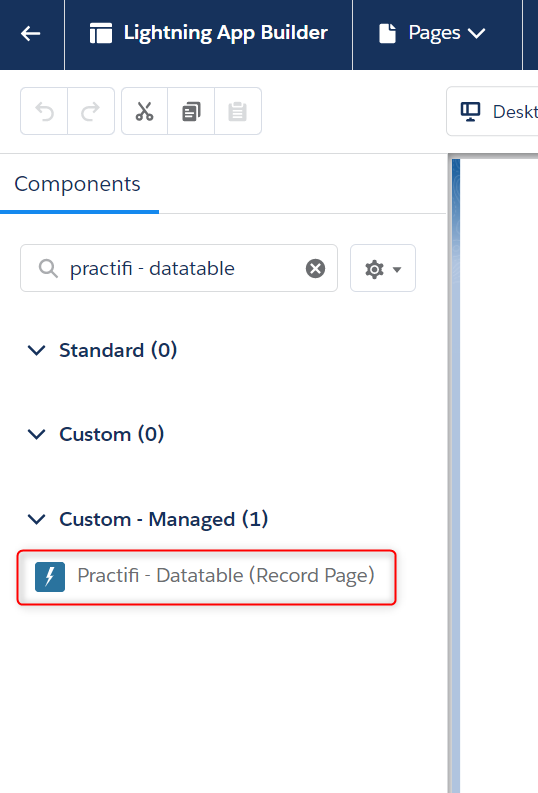
Task: Collapse the Custom - Managed (1) section
Action: click(36, 519)
